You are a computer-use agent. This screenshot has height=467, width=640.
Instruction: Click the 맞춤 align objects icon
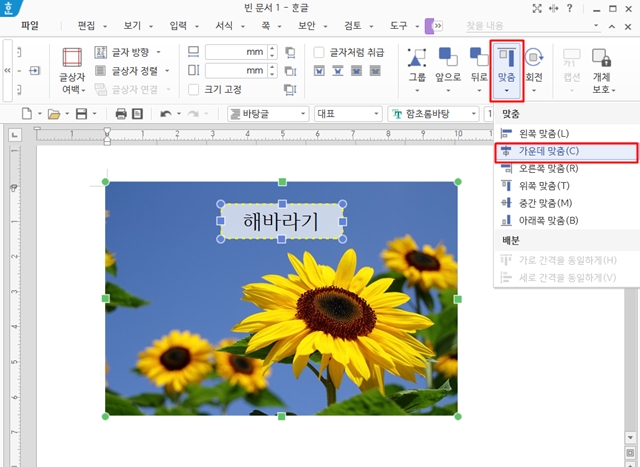(x=507, y=57)
